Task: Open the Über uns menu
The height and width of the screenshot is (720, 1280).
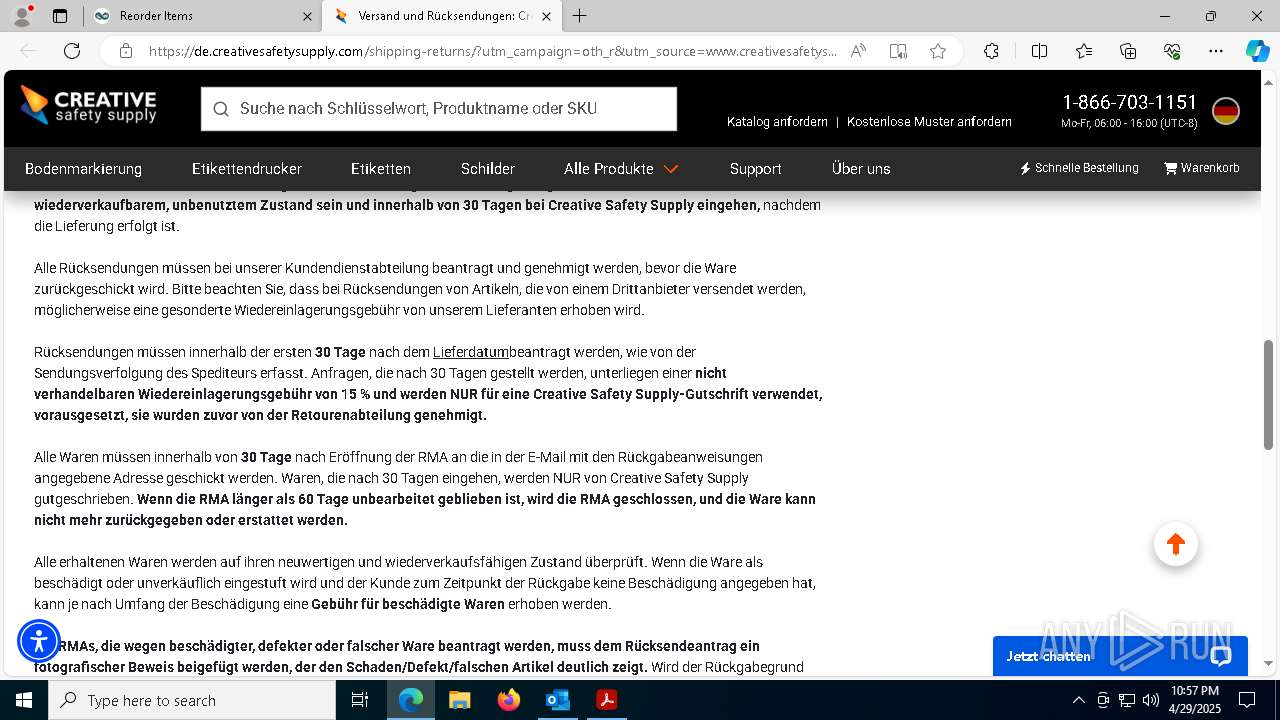Action: [x=861, y=169]
